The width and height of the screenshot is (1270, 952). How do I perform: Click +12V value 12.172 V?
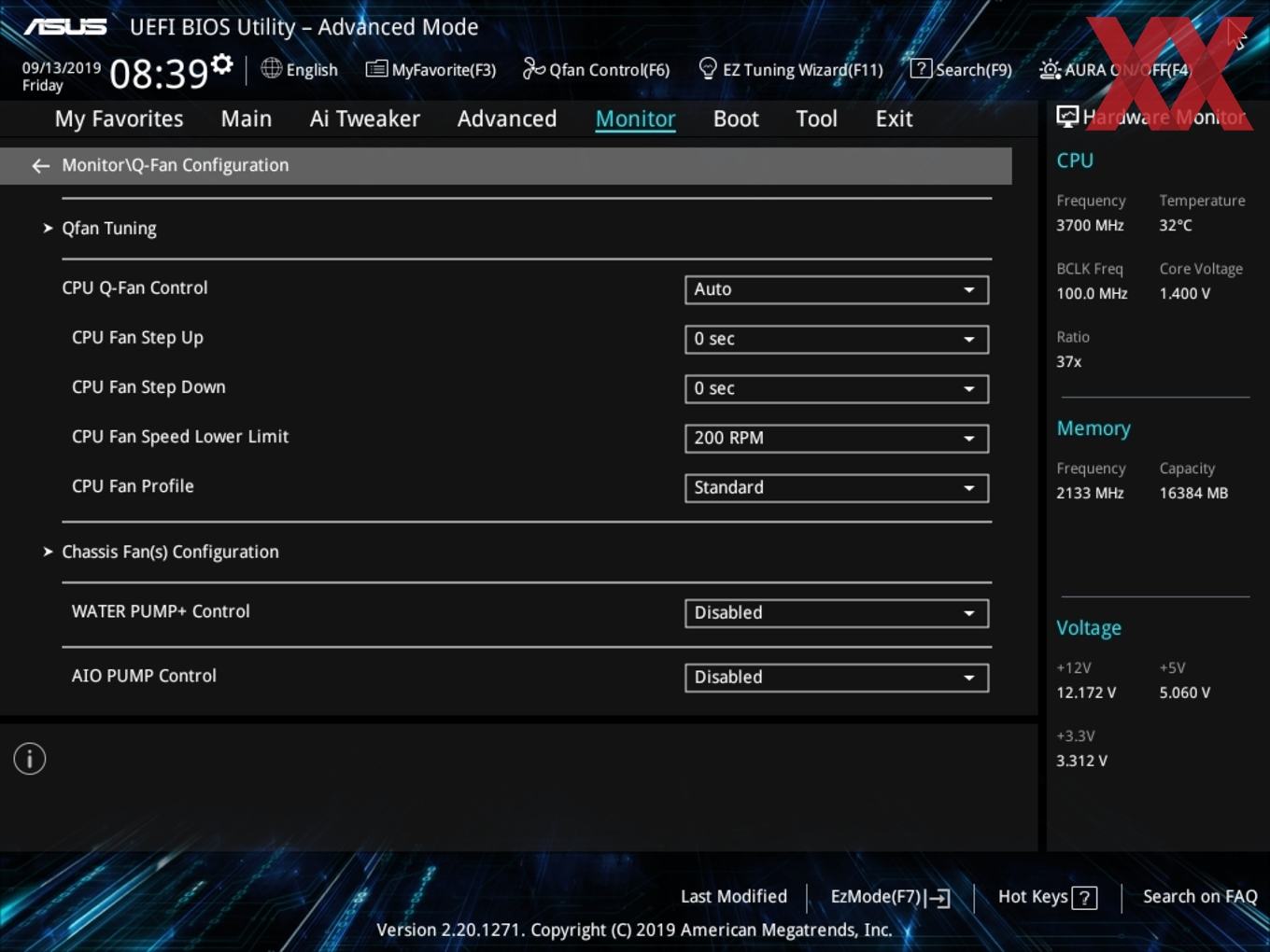pos(1086,693)
